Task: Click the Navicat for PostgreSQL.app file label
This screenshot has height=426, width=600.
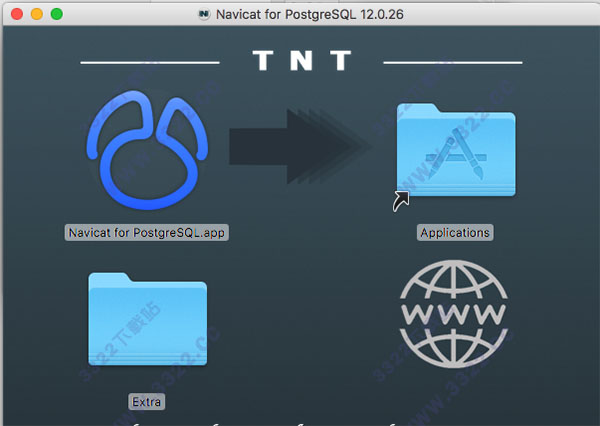Action: [147, 233]
